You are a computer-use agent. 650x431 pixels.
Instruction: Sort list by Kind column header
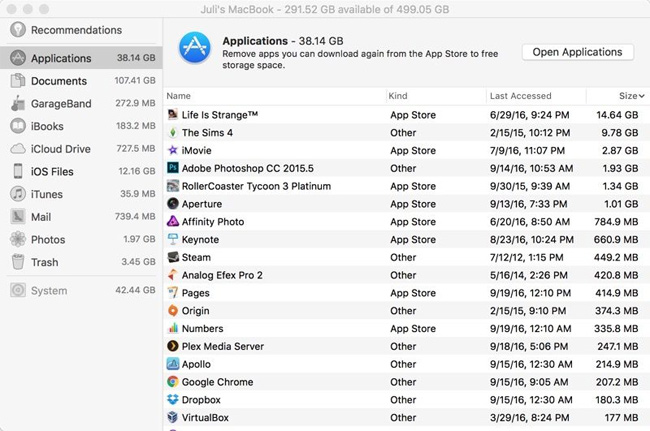pos(398,96)
